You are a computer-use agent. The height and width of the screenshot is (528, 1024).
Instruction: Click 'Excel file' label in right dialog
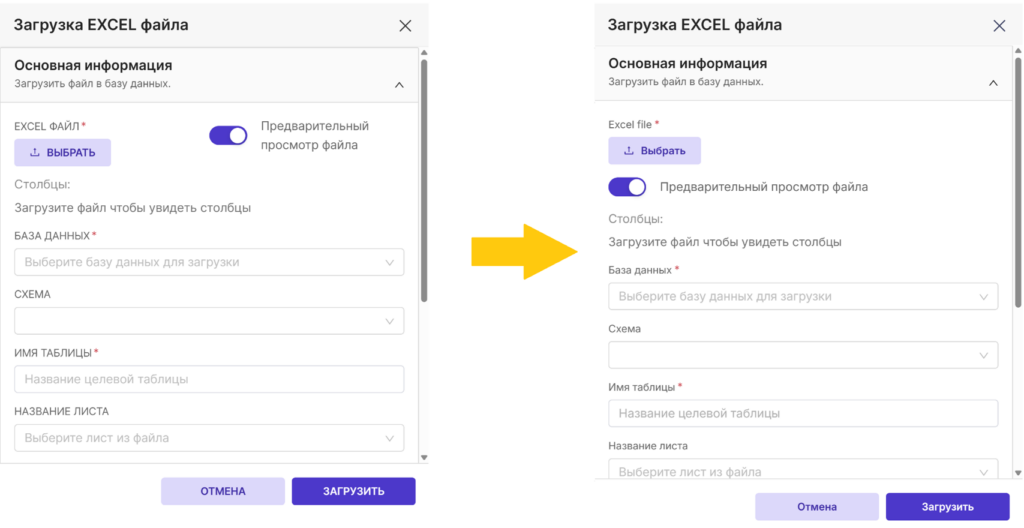tap(630, 124)
